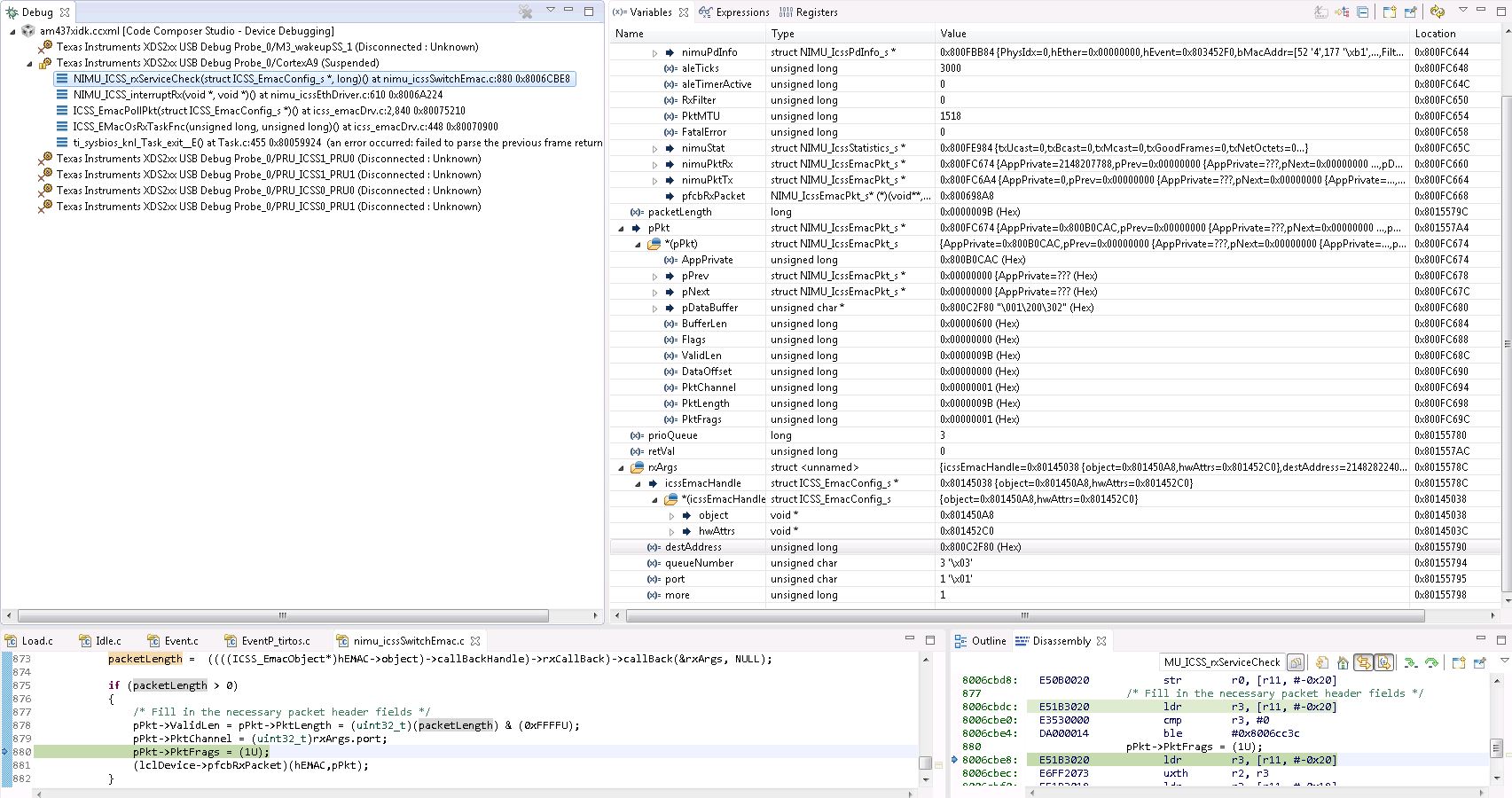1512x798 pixels.
Task: Click Show Type Names icon in Variables
Action: pyautogui.click(x=1320, y=12)
